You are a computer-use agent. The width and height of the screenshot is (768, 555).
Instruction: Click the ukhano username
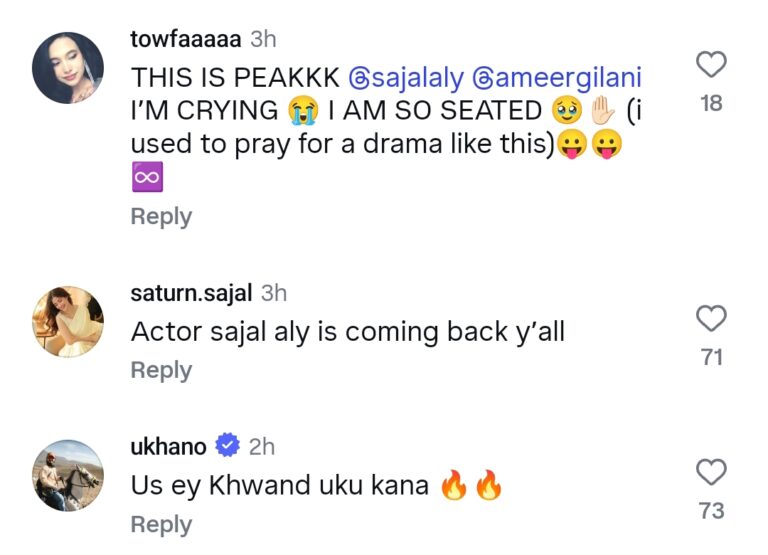tap(168, 446)
